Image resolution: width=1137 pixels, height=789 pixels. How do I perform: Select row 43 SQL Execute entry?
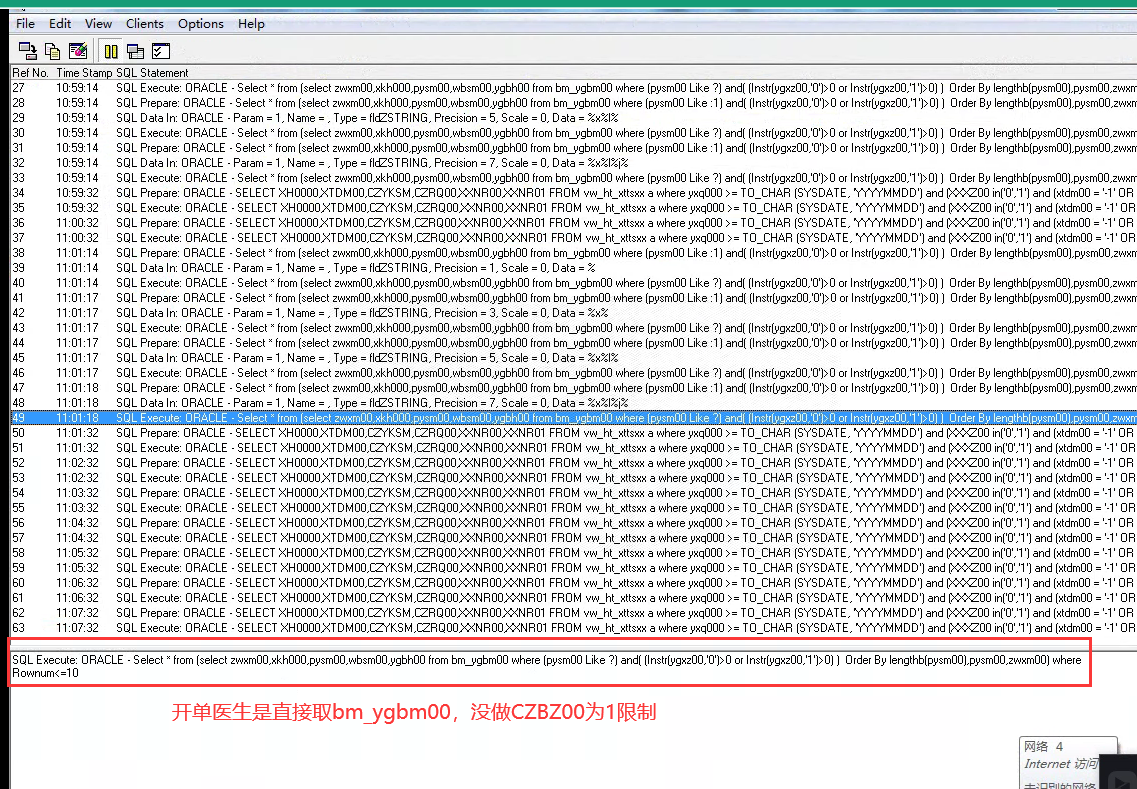tap(574, 328)
